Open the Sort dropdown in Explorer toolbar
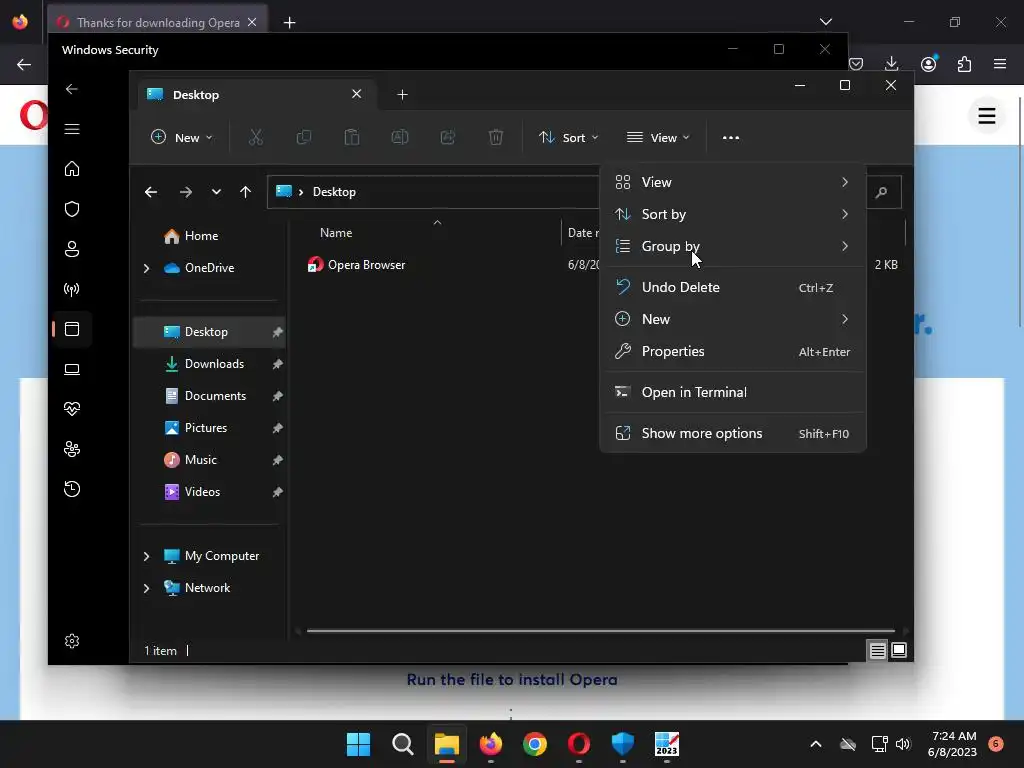Viewport: 1024px width, 768px height. (x=568, y=138)
